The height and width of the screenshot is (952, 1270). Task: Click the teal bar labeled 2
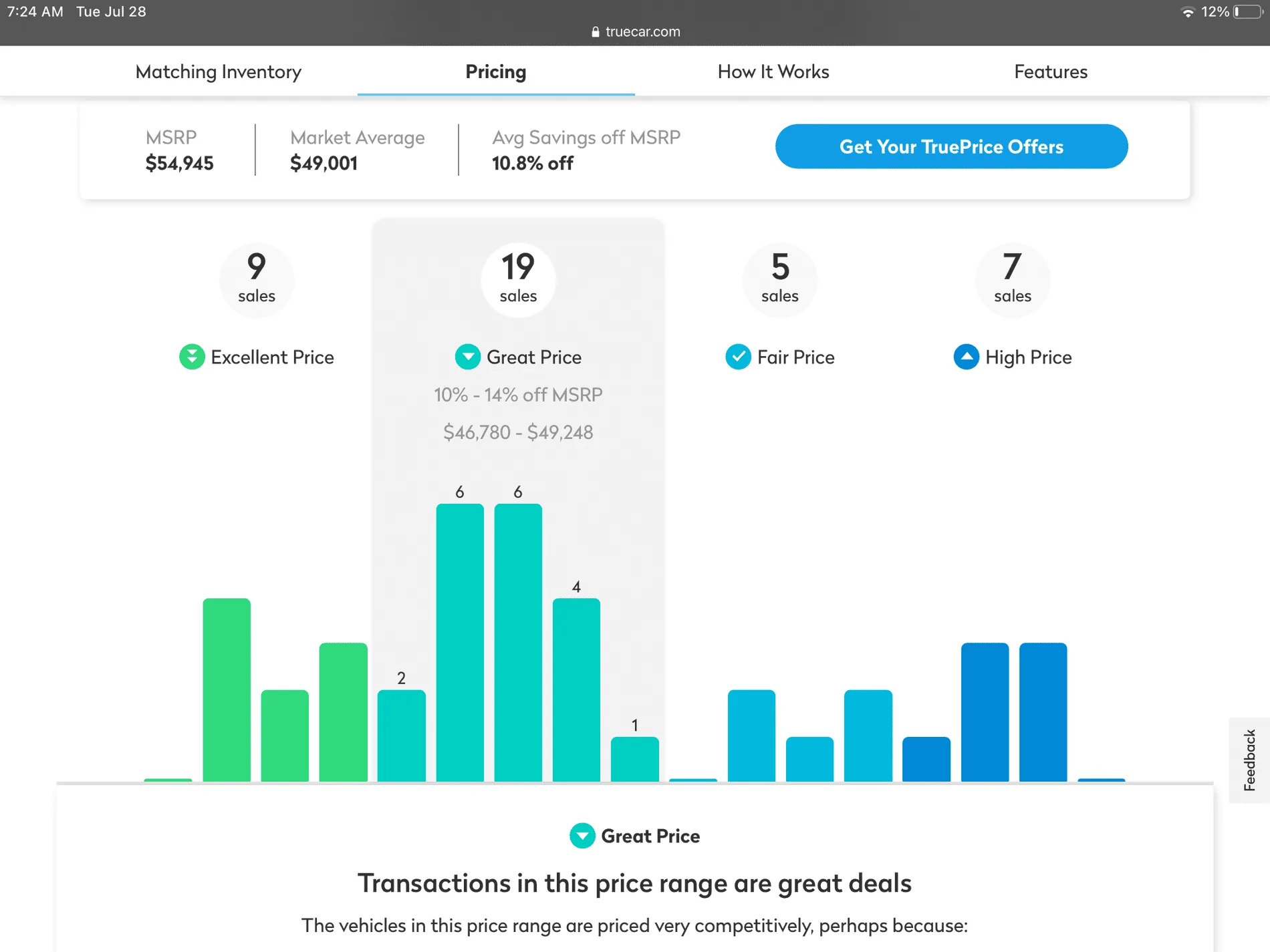click(401, 736)
